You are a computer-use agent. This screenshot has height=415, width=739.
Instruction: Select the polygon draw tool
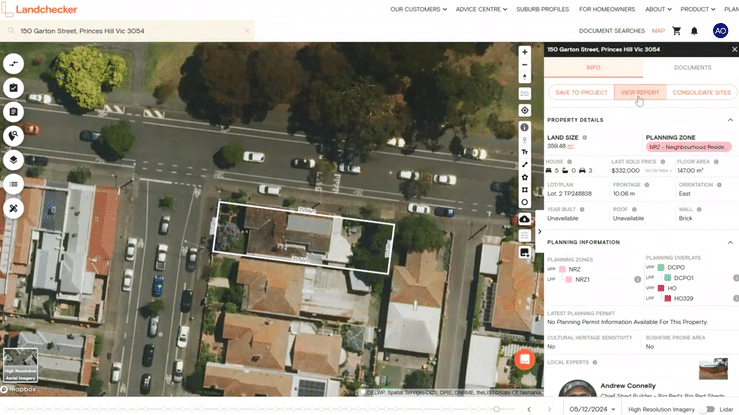point(525,177)
